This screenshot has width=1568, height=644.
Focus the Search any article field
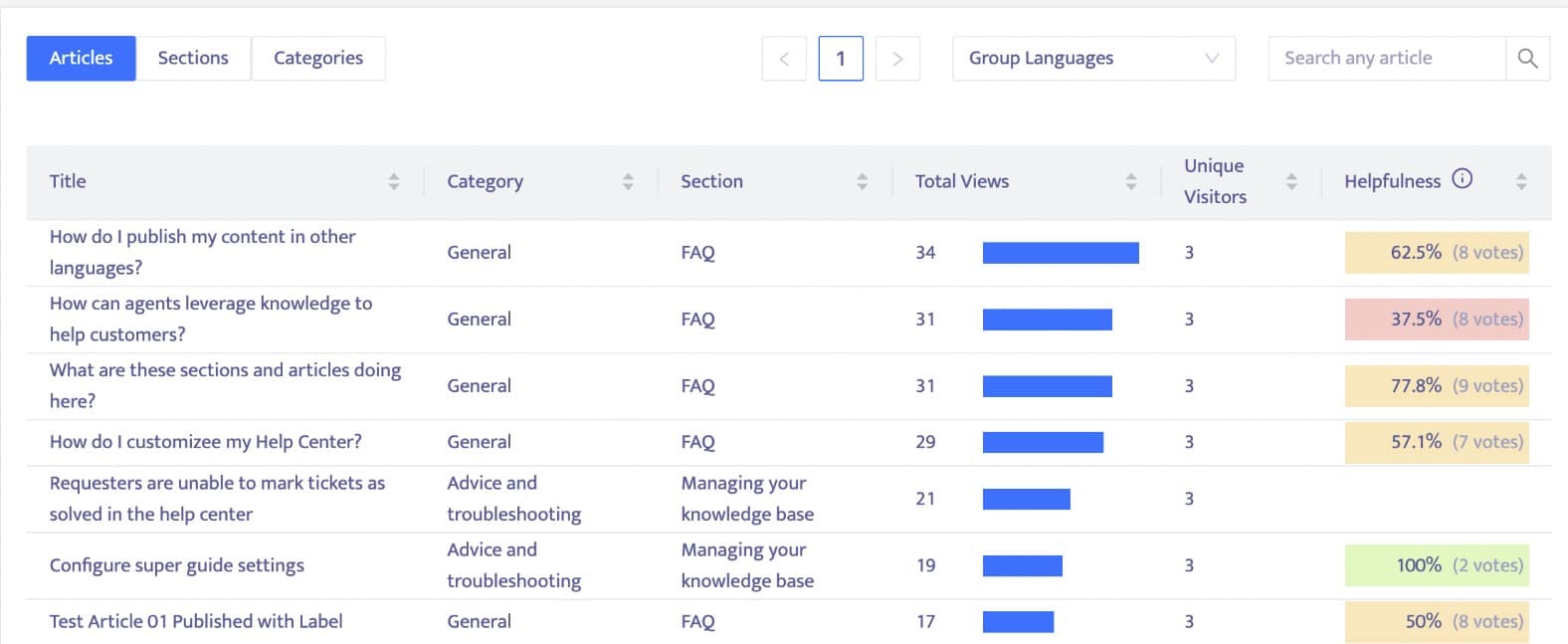coord(1387,59)
